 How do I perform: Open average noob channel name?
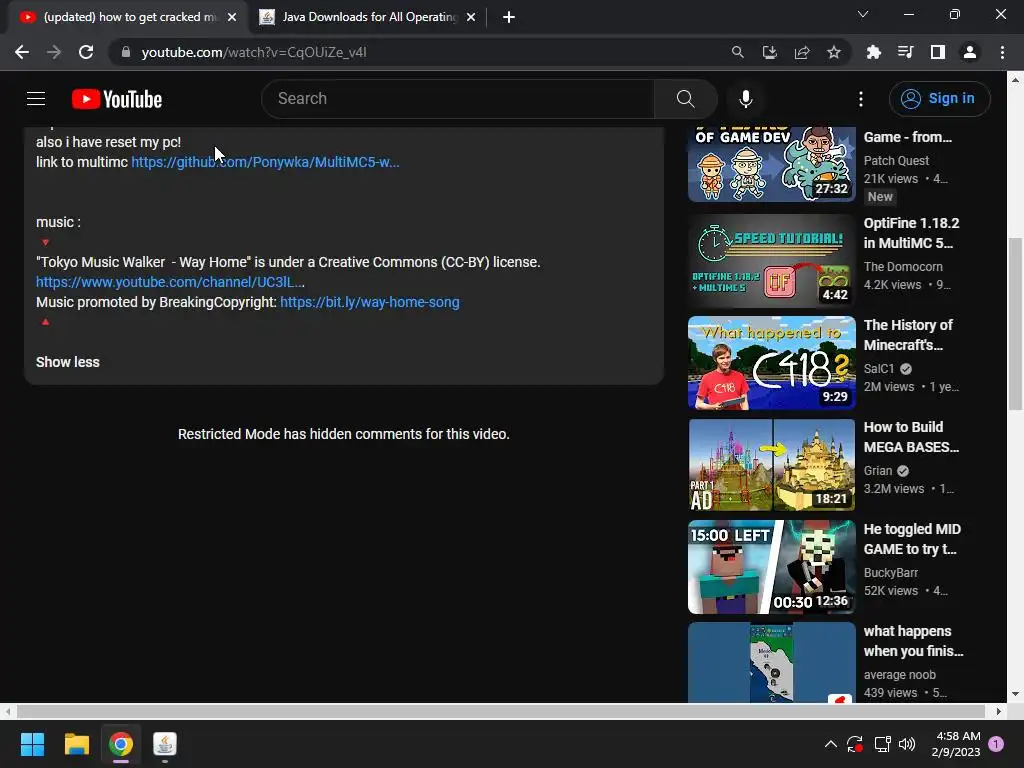tap(899, 675)
